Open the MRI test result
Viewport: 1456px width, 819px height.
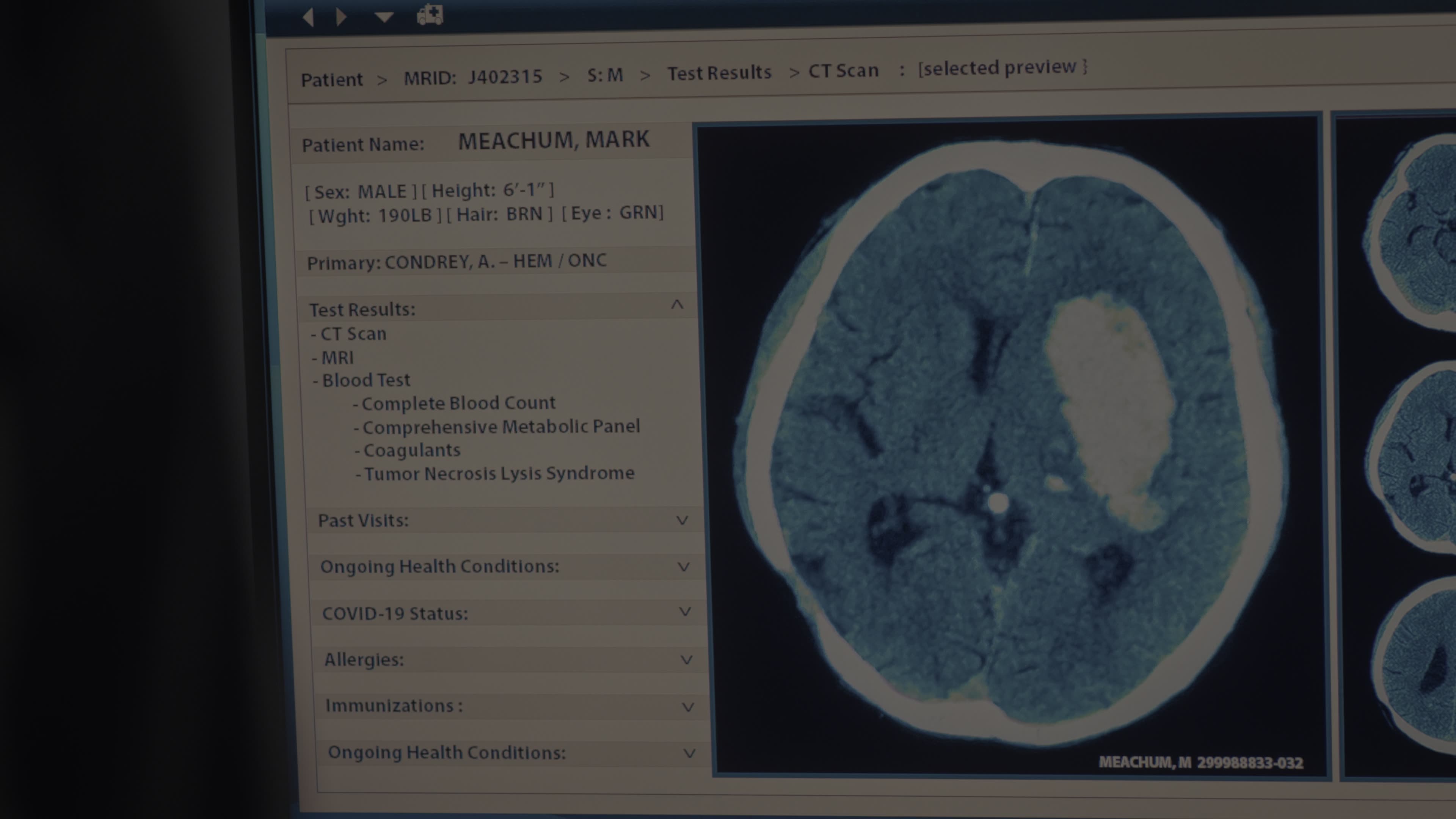[337, 358]
